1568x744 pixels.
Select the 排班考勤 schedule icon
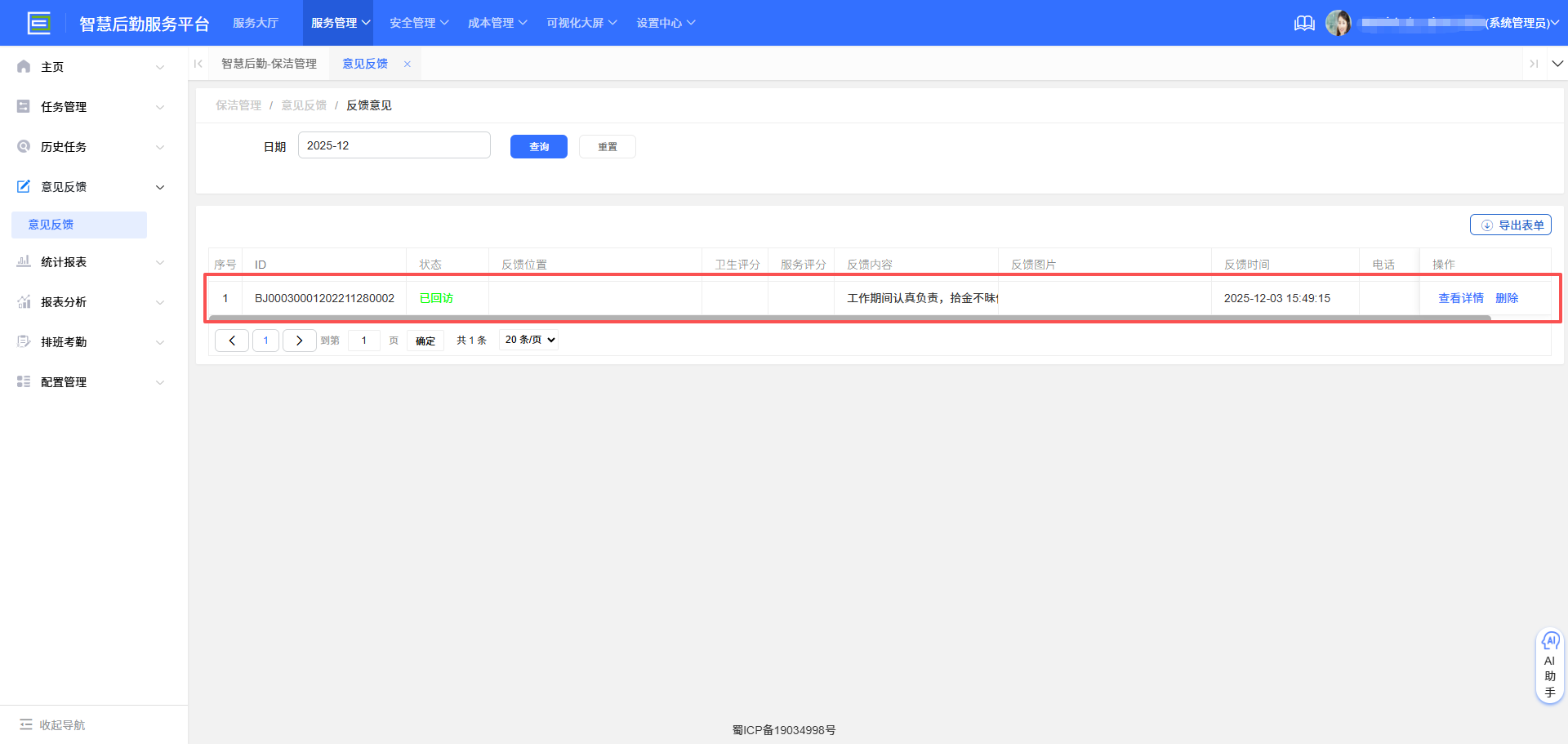23,341
